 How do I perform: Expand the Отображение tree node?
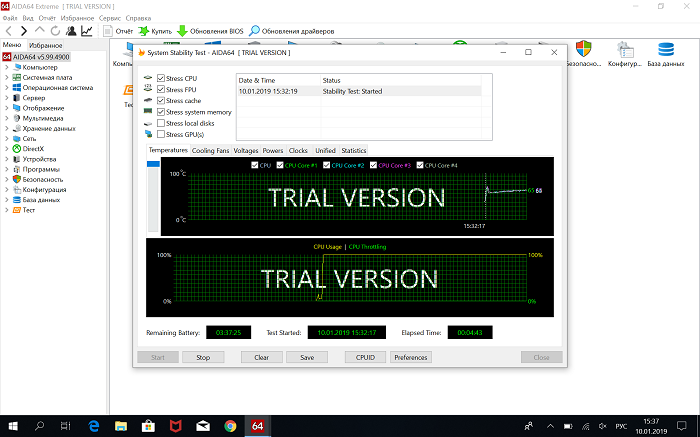7,108
